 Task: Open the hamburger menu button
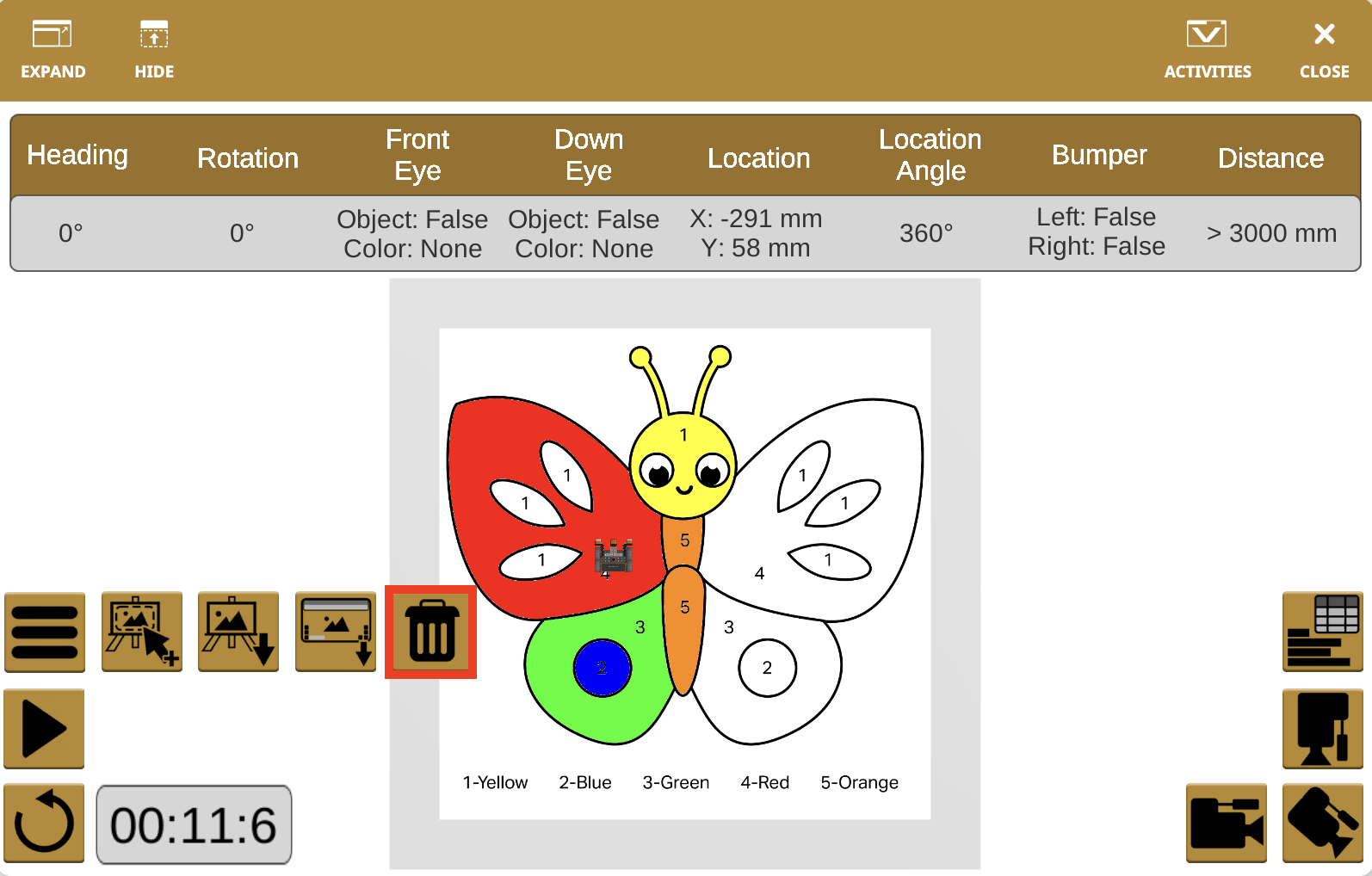point(45,632)
